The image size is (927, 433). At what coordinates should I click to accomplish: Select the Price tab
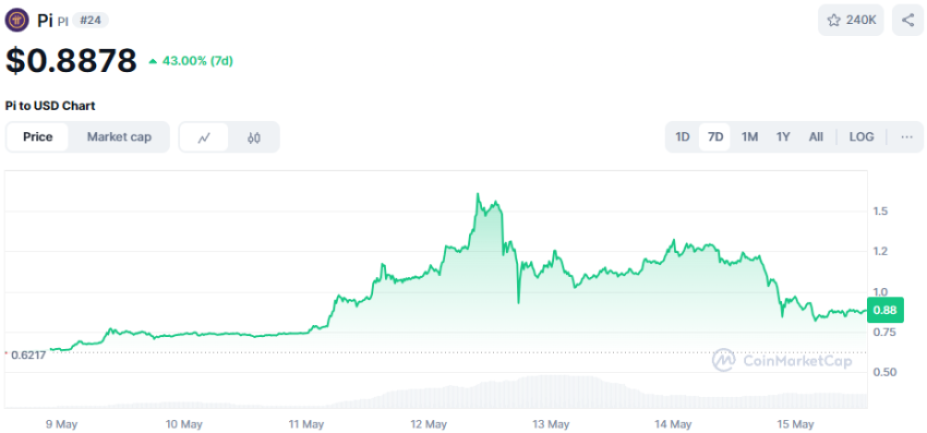[38, 137]
